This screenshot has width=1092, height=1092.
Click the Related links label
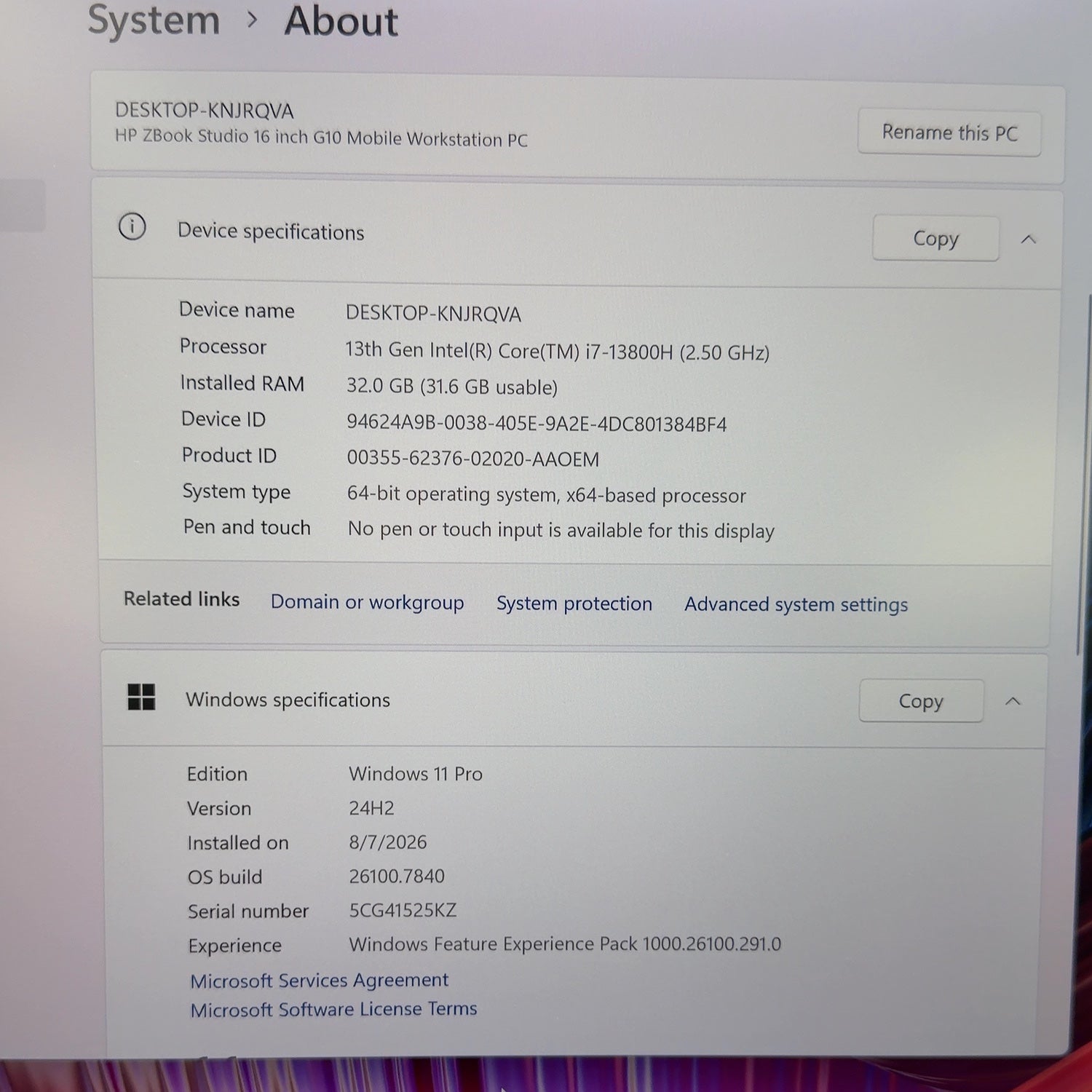181,599
